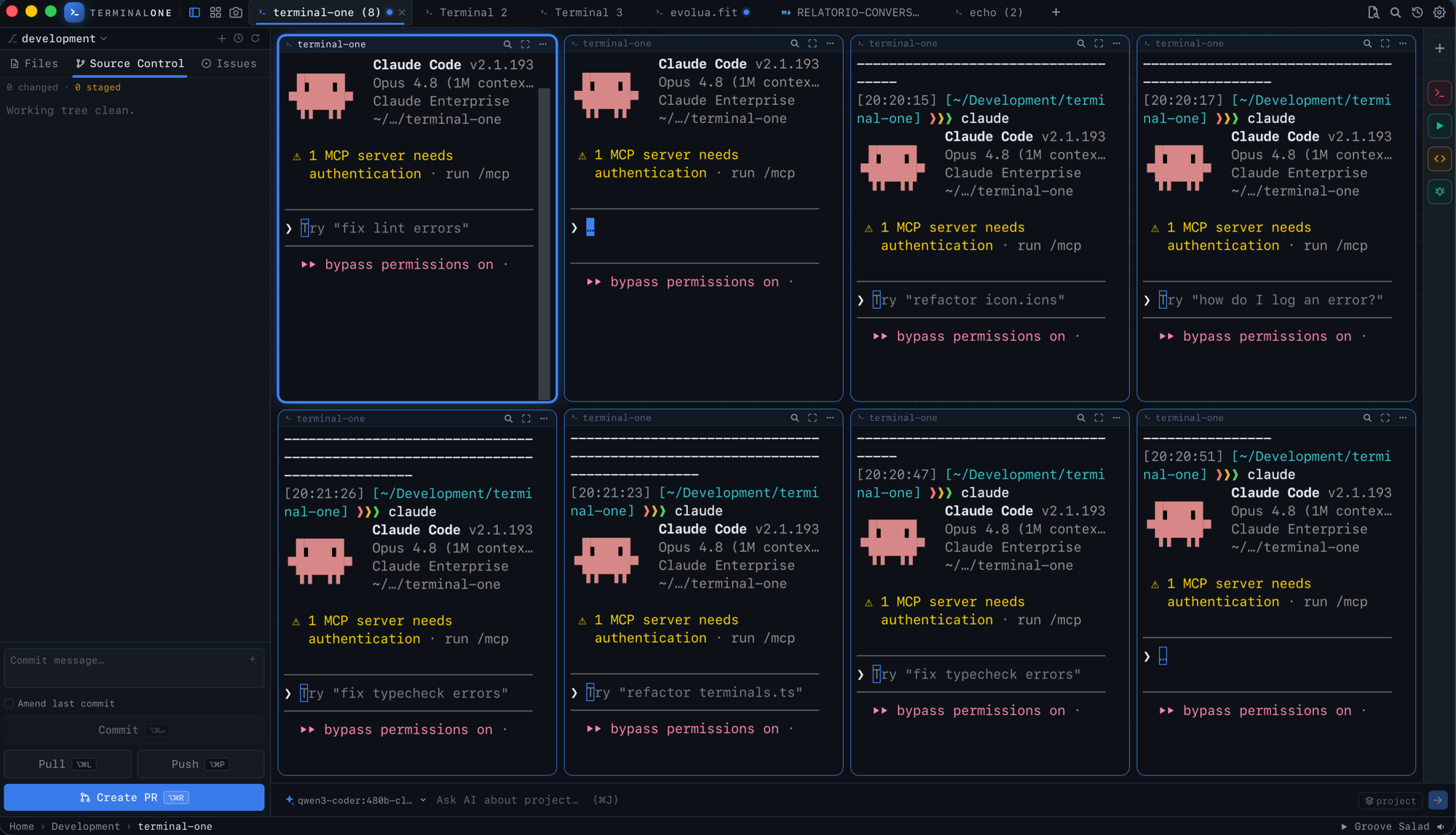The image size is (1456, 835).
Task: Switch to the Issues tab
Action: tap(229, 64)
